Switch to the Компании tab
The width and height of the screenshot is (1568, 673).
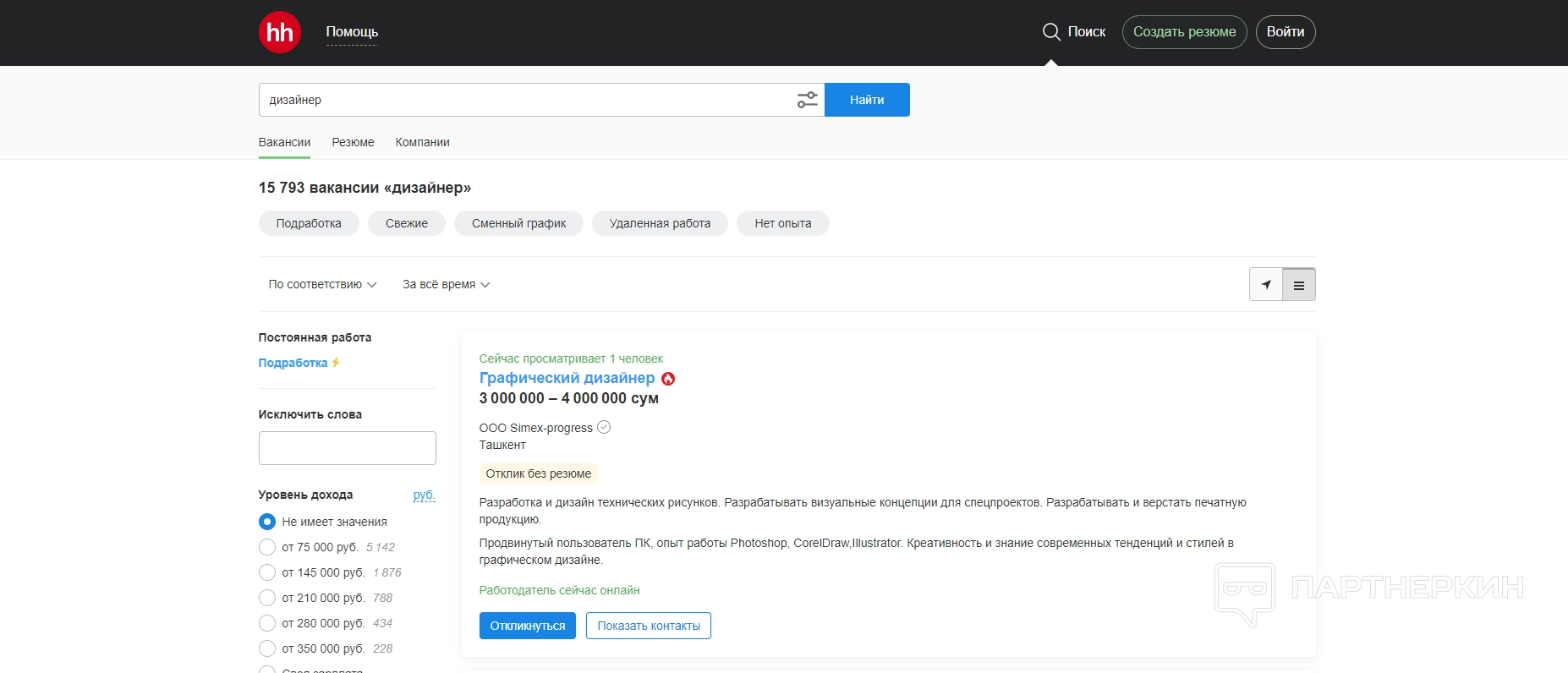click(422, 142)
